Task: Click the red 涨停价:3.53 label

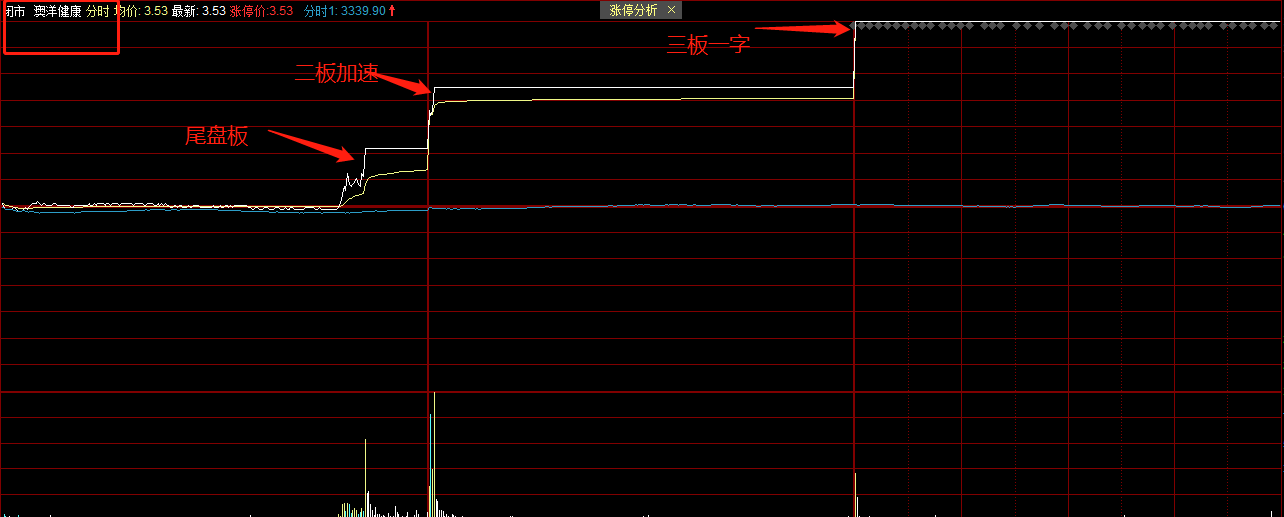Action: 261,11
